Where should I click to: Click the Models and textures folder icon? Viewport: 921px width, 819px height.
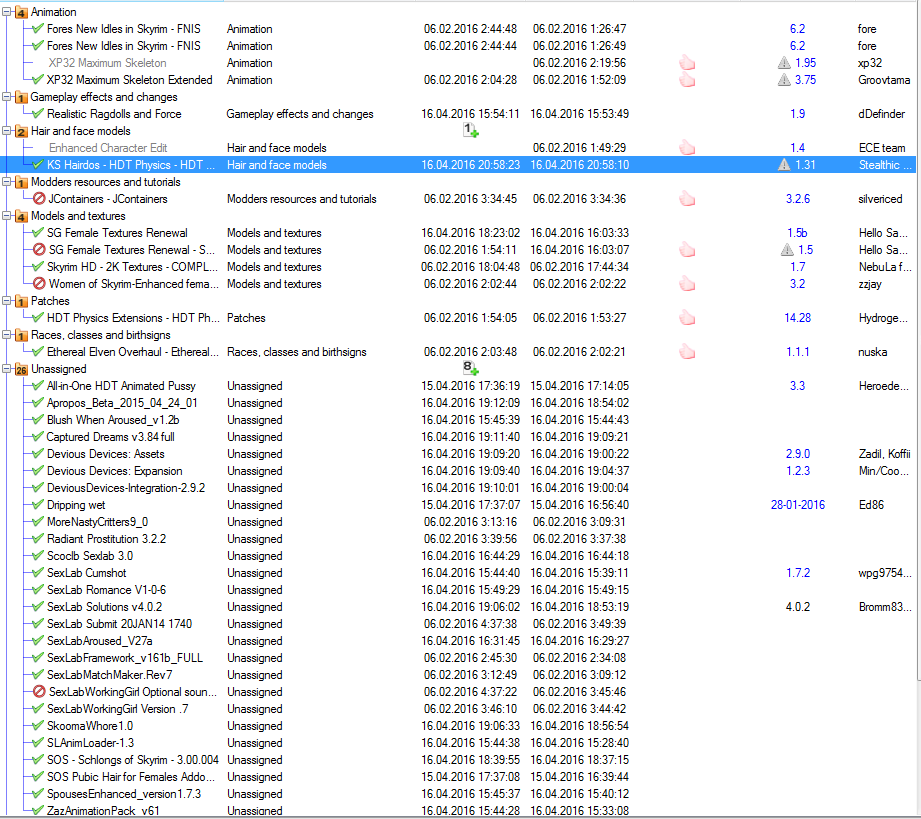point(21,217)
